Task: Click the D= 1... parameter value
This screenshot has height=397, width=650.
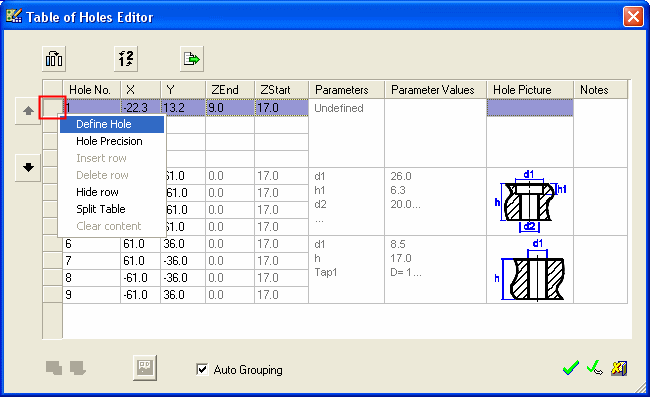Action: coord(406,273)
